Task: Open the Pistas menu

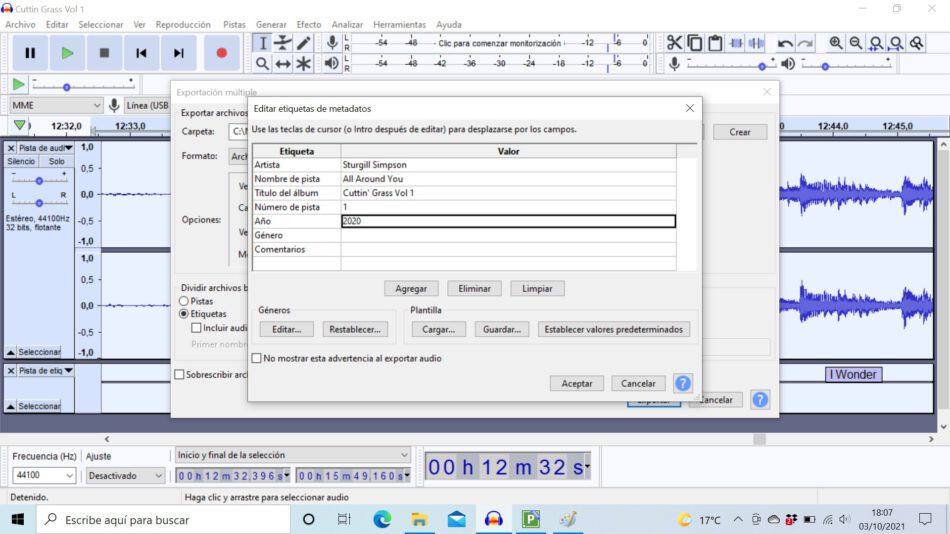Action: [234, 24]
